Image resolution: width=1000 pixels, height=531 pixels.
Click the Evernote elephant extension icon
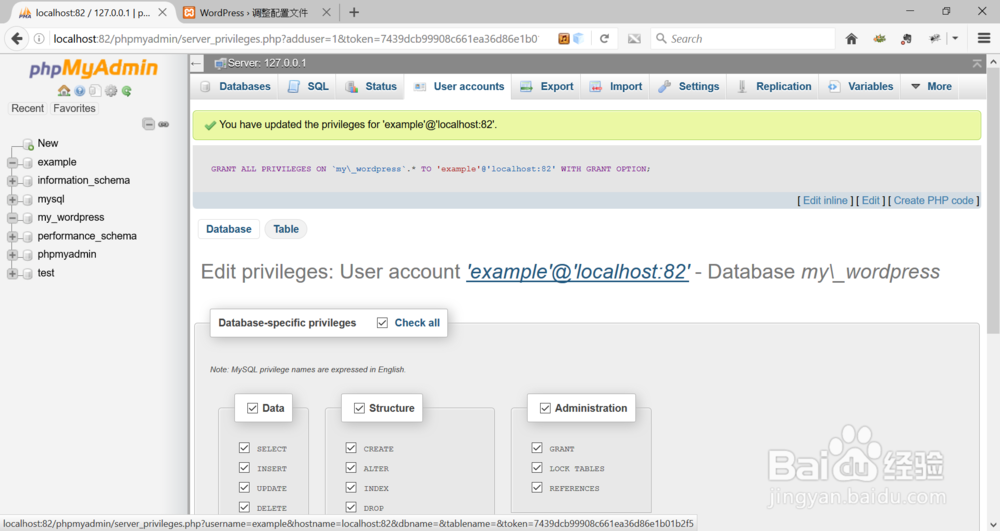click(x=906, y=39)
